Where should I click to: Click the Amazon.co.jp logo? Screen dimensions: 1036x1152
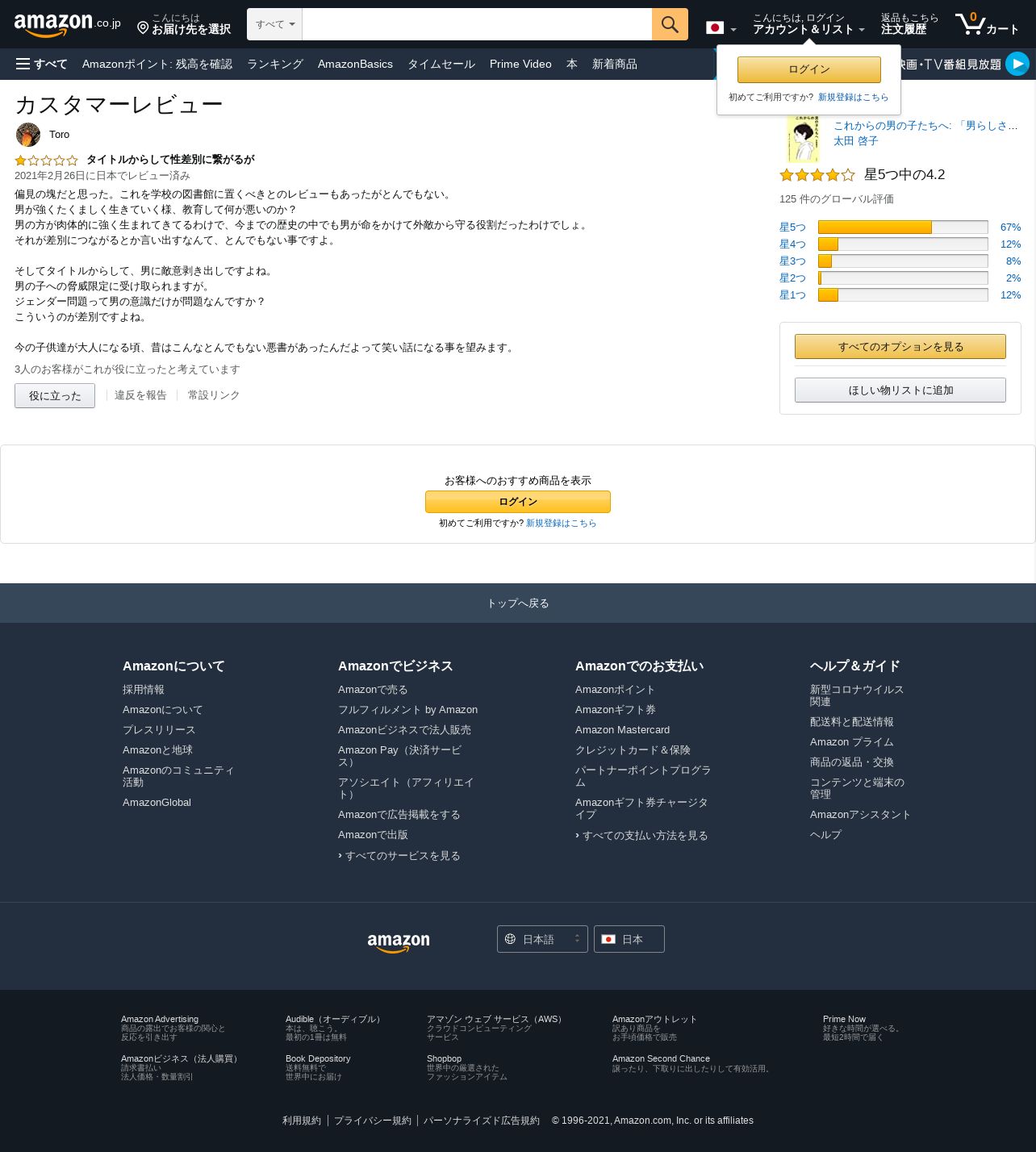tap(68, 24)
